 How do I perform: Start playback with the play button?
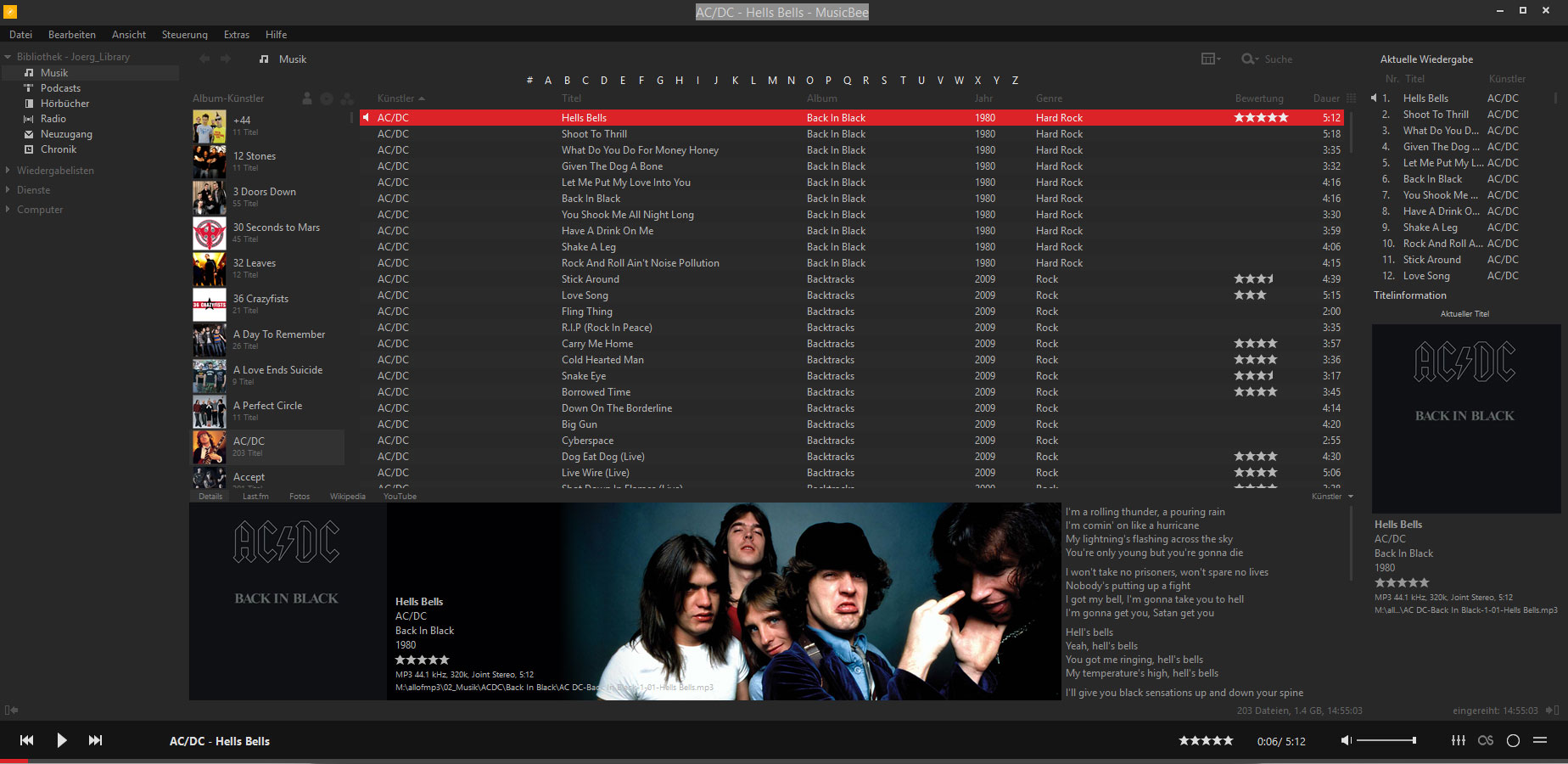pyautogui.click(x=61, y=740)
